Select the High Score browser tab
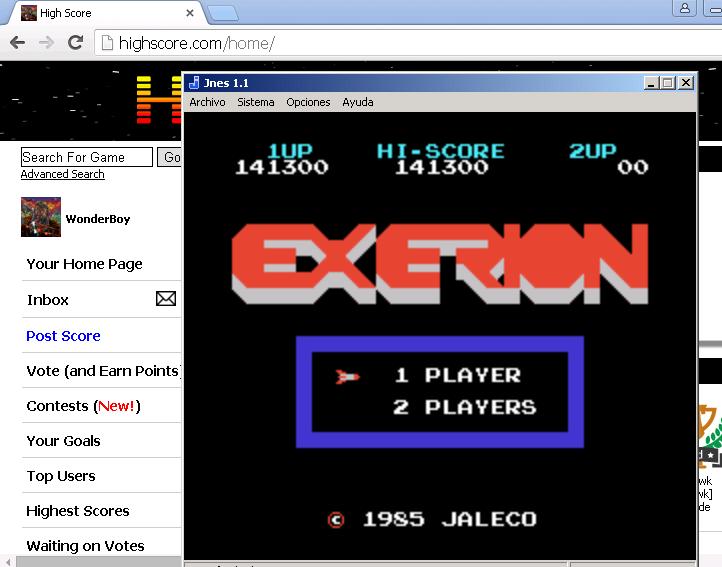Image resolution: width=722 pixels, height=567 pixels. coord(108,13)
